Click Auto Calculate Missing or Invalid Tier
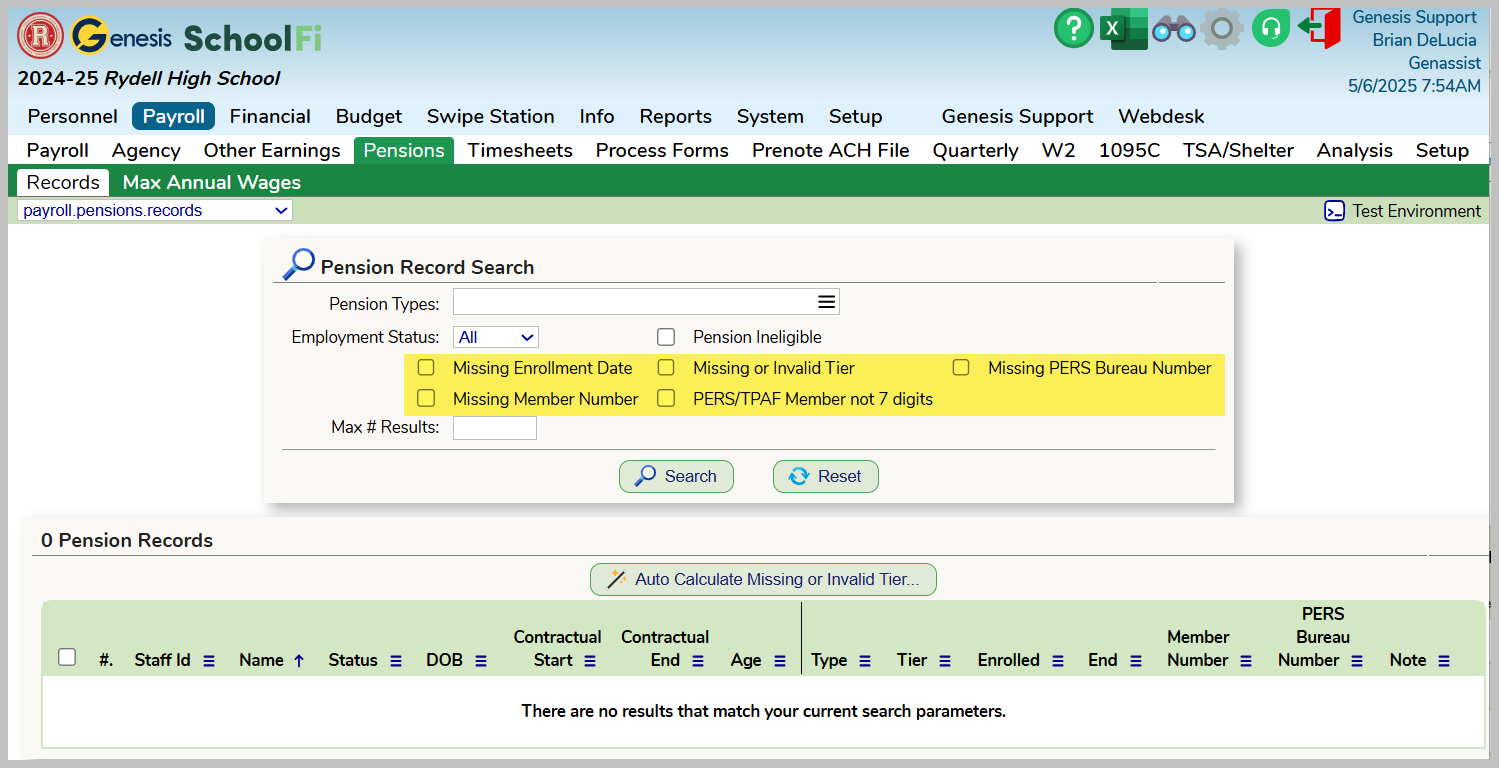Viewport: 1499px width, 768px height. click(763, 579)
